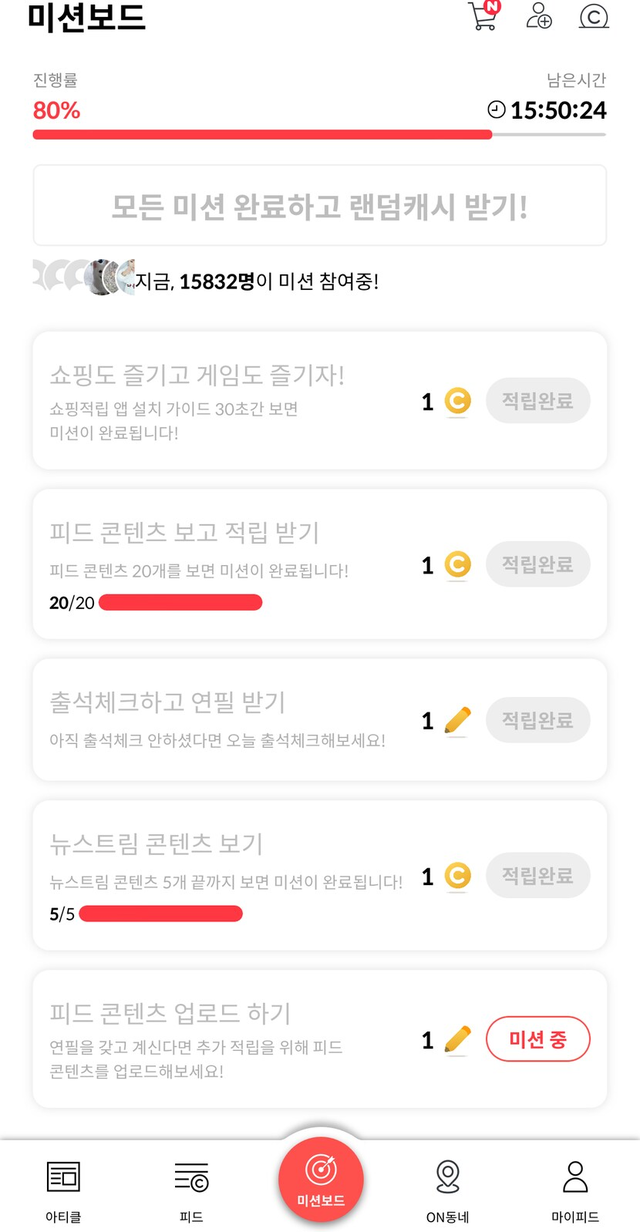Tap the coin icon on 피드 콘텐츠 보고 mission
Viewport: 640px width, 1232px height.
(457, 566)
